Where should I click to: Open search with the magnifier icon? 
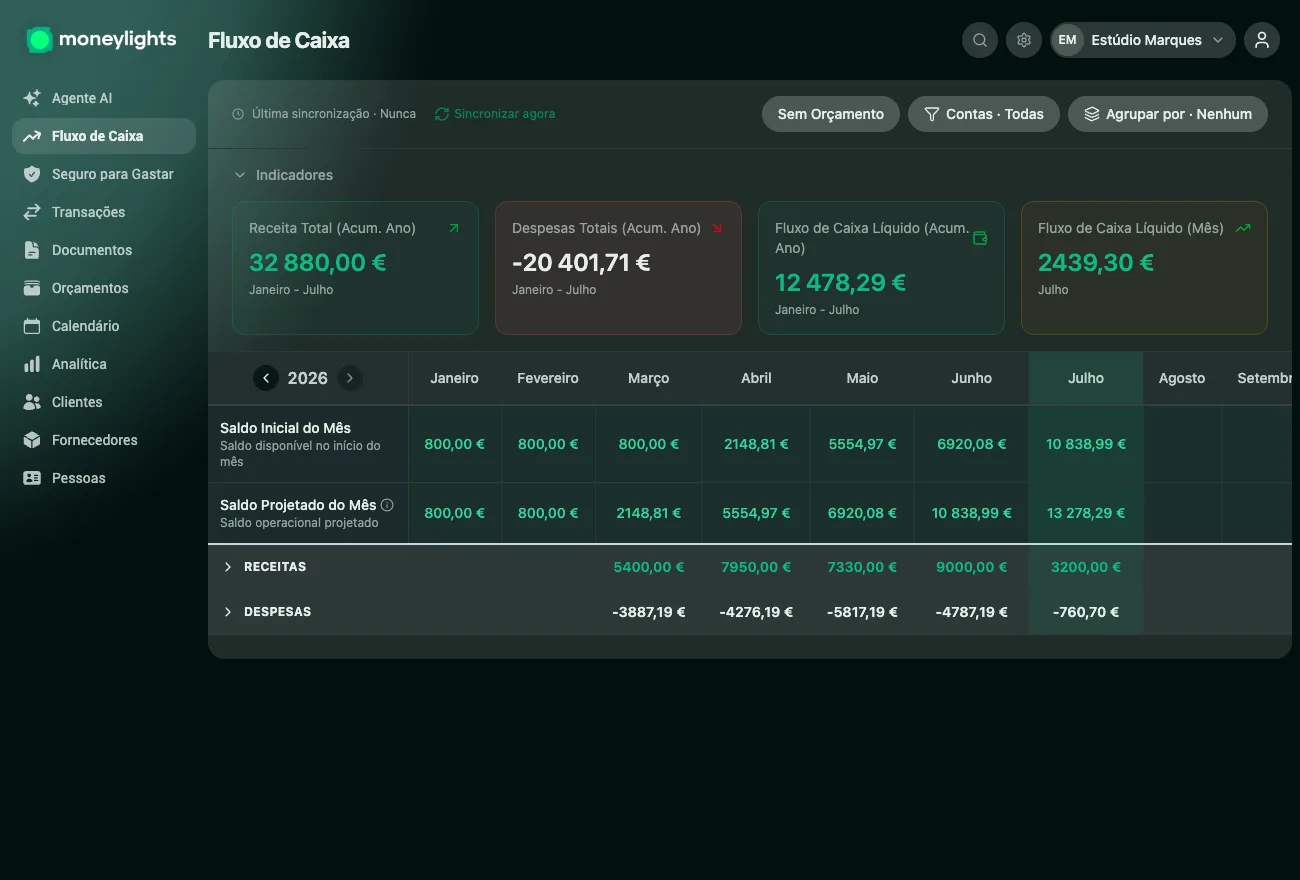click(x=980, y=40)
